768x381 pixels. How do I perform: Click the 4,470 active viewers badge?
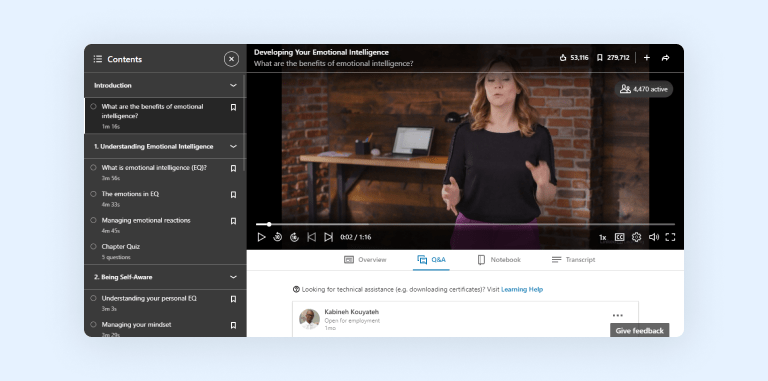[644, 89]
